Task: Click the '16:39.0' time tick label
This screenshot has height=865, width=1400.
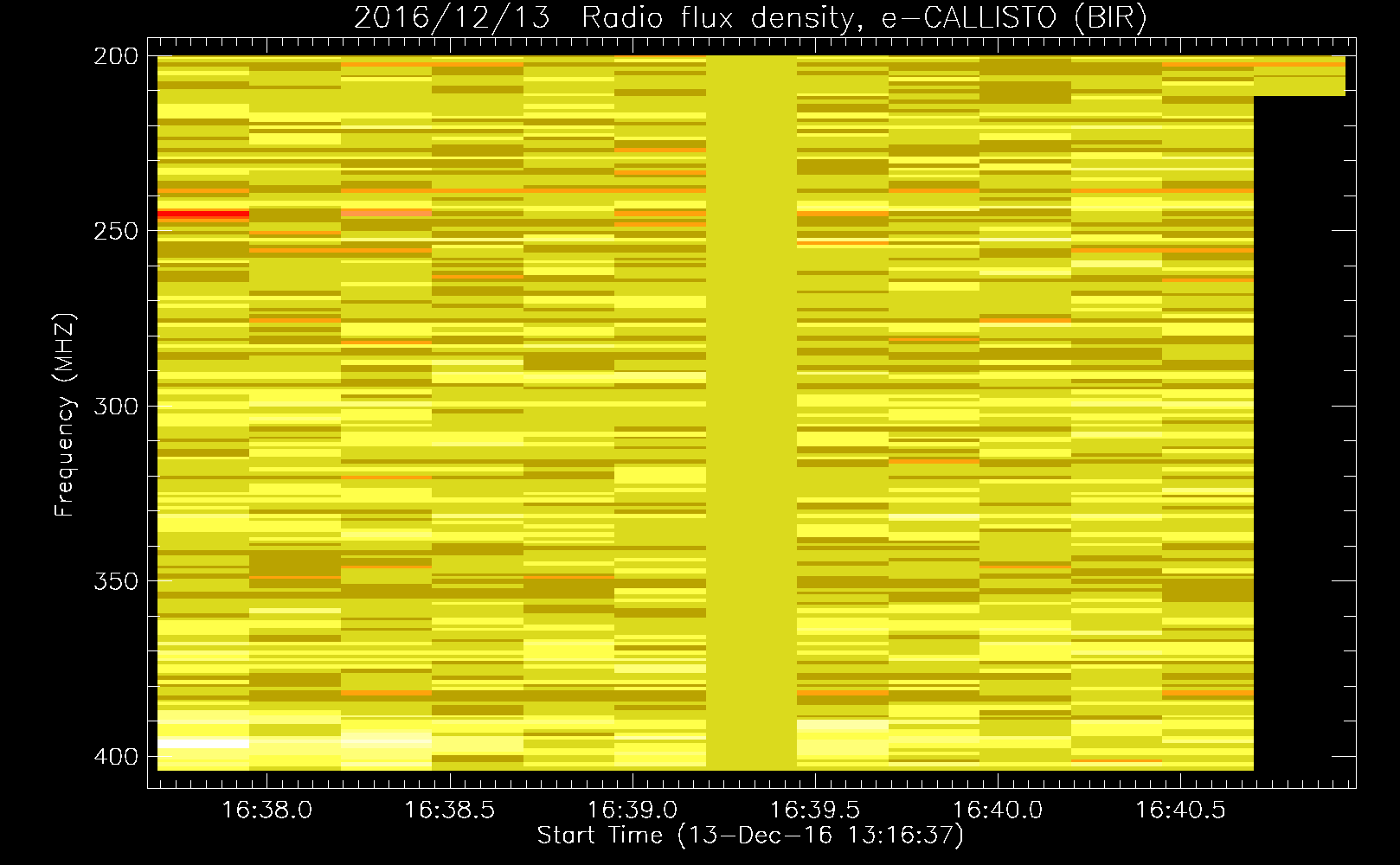Action: click(x=633, y=810)
